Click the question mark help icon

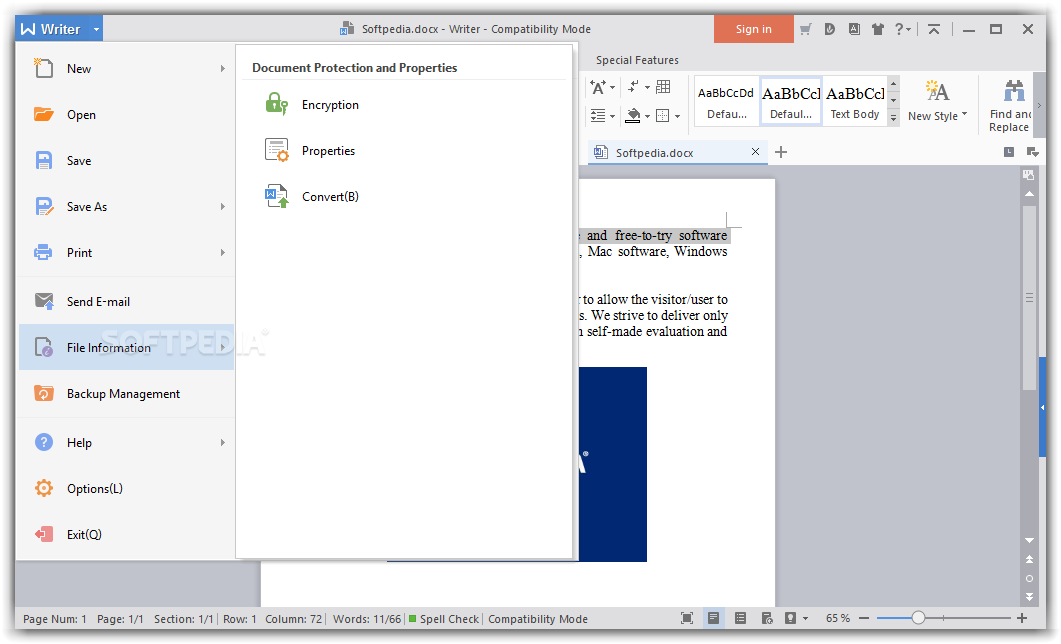(899, 29)
